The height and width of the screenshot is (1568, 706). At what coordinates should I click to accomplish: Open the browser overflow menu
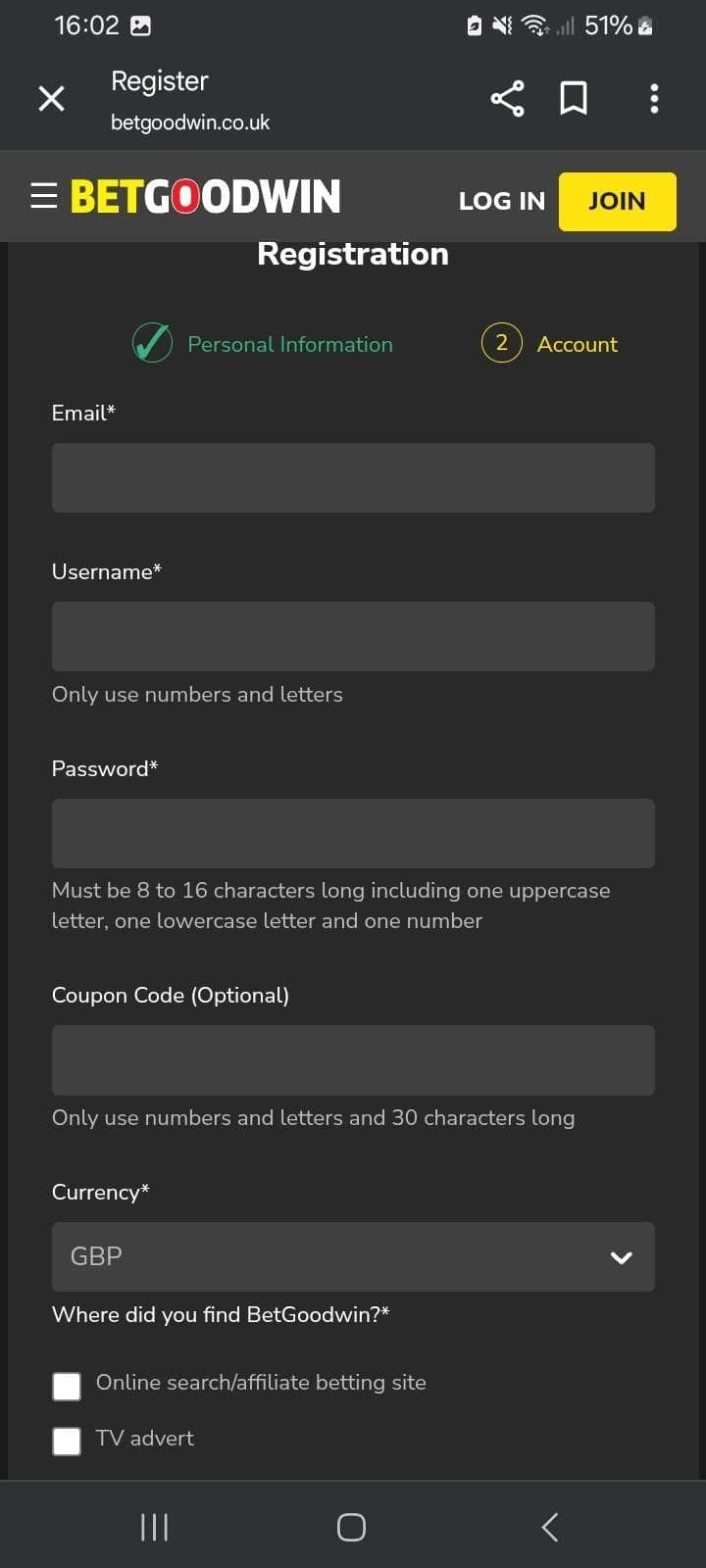point(654,98)
